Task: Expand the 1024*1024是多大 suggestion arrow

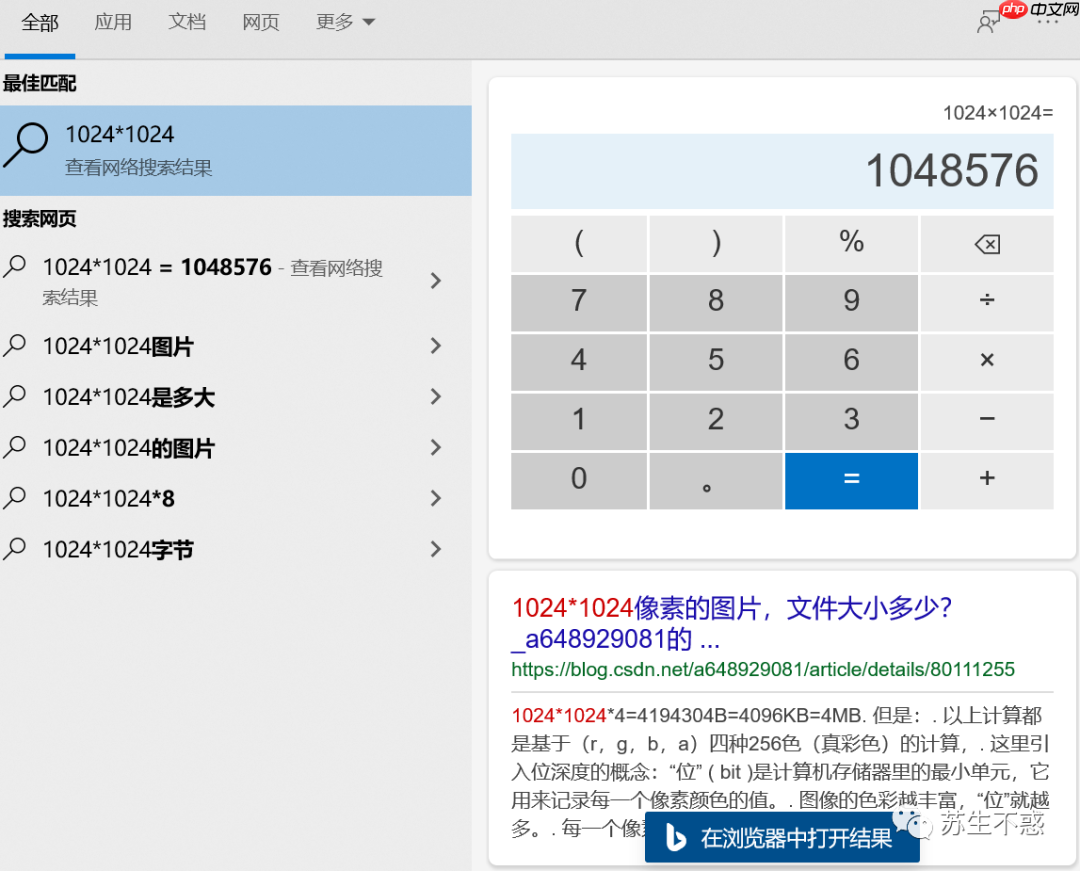Action: point(435,397)
